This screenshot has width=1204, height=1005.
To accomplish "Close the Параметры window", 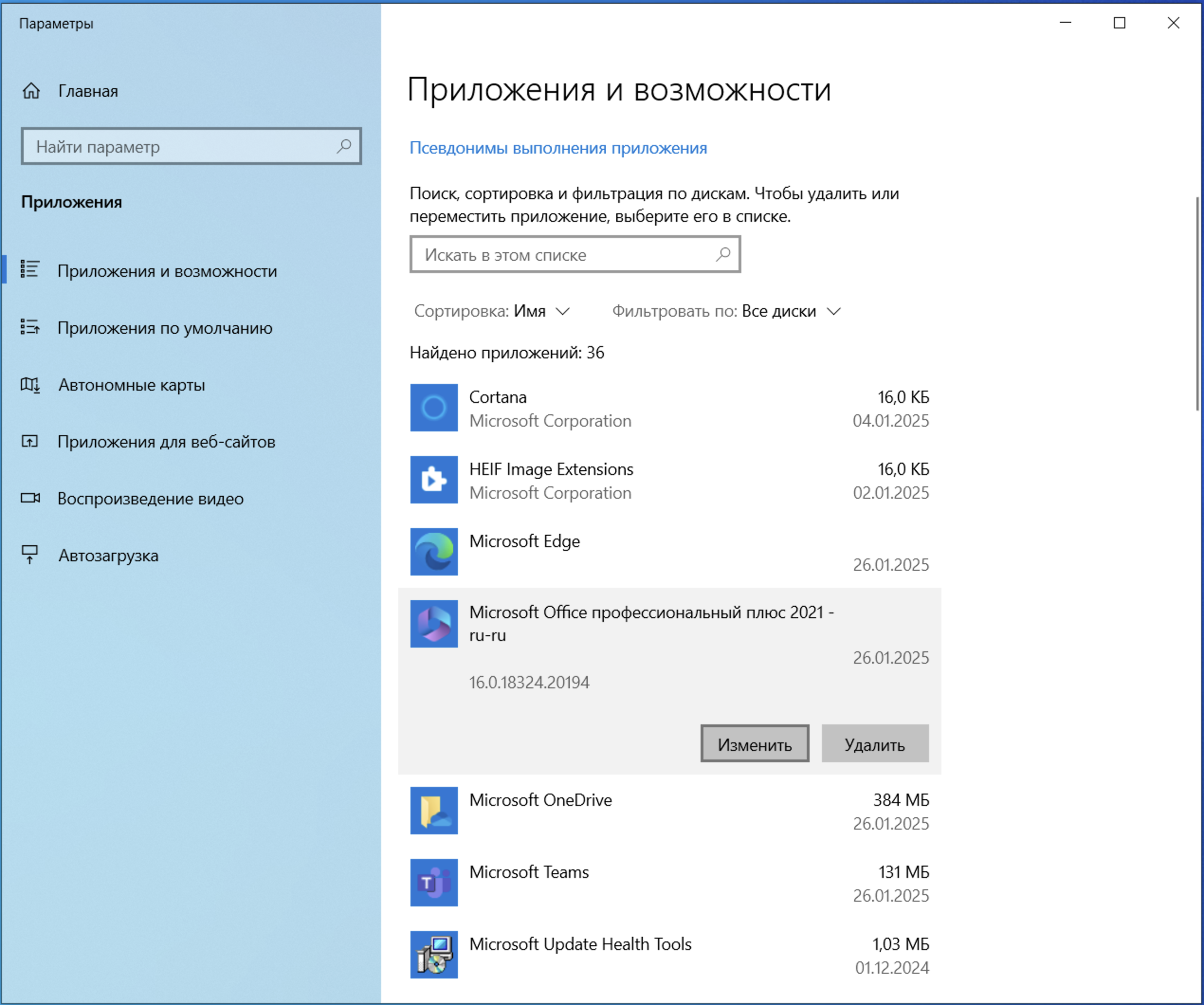I will pos(1173,23).
